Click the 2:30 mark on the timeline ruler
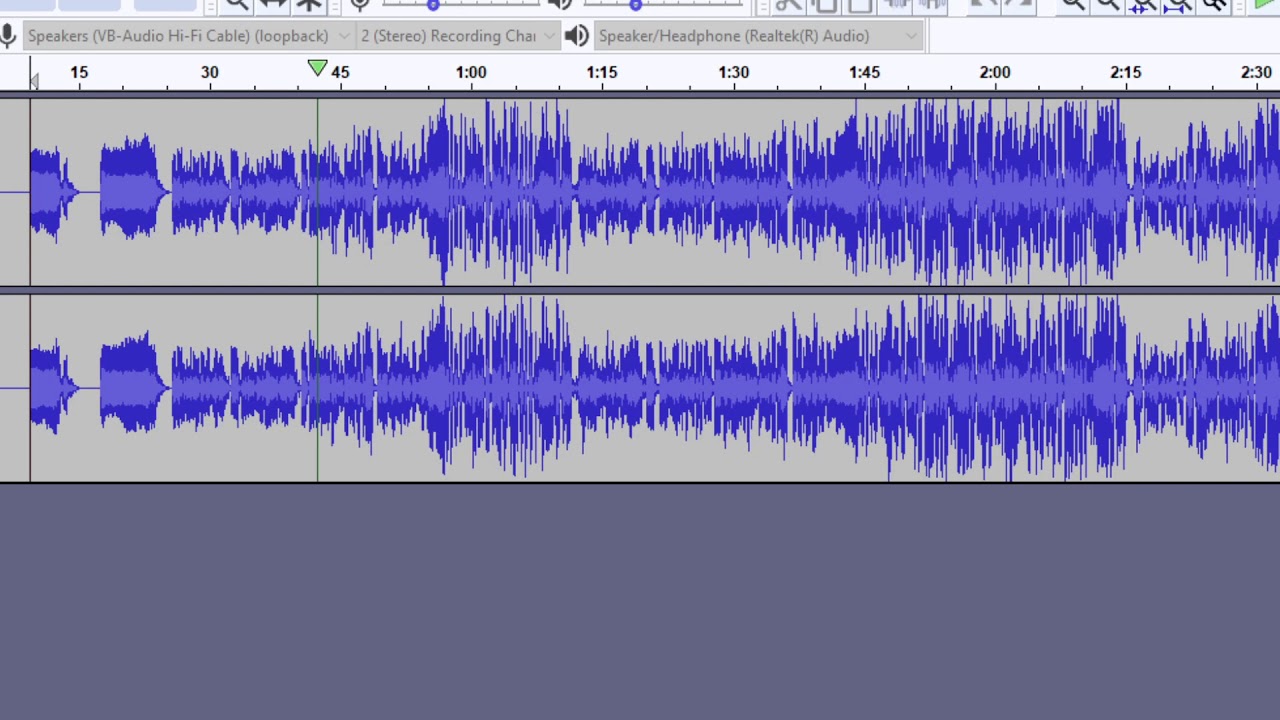The height and width of the screenshot is (720, 1280). coord(1256,72)
